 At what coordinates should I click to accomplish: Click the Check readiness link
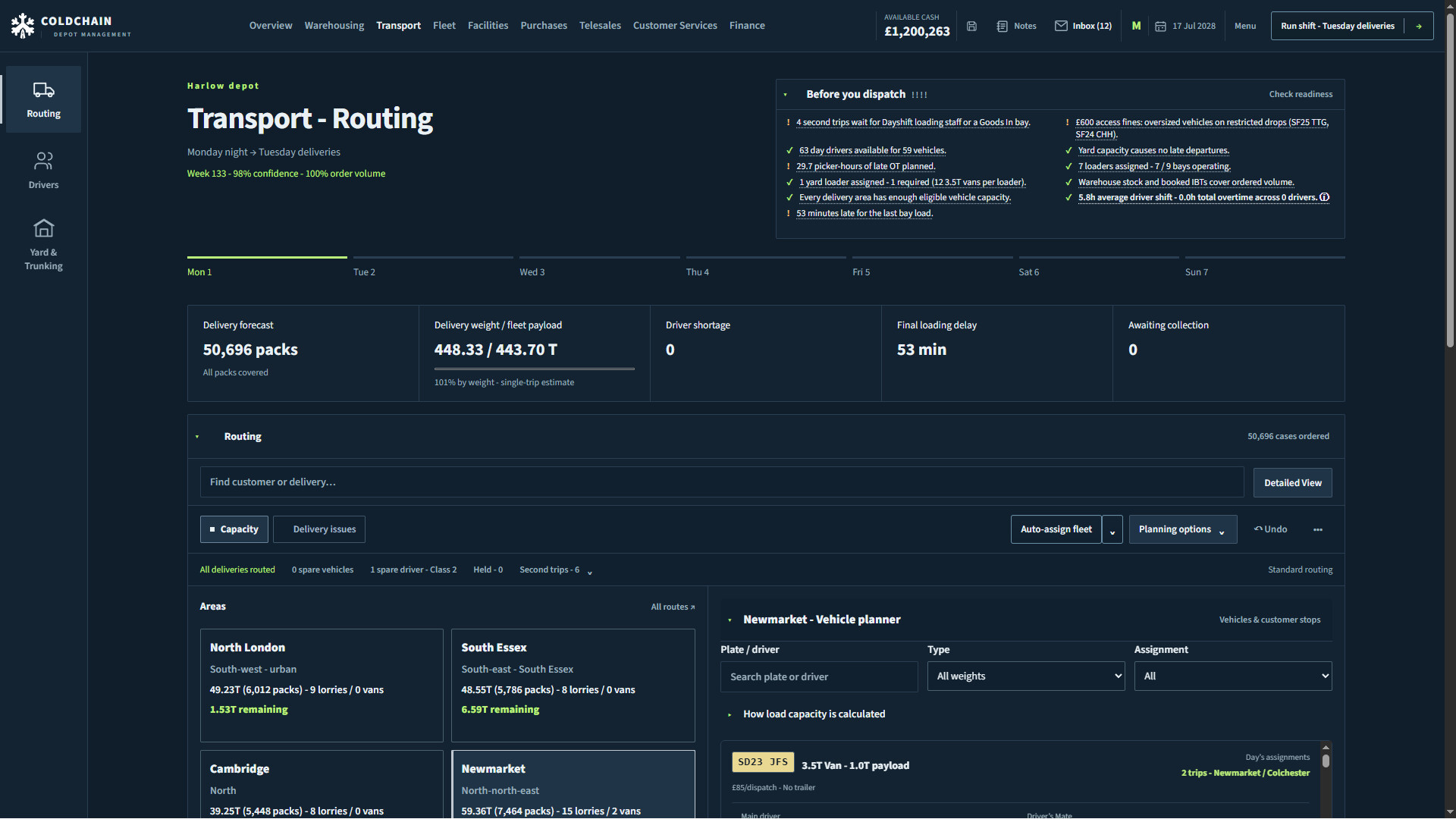[1301, 95]
